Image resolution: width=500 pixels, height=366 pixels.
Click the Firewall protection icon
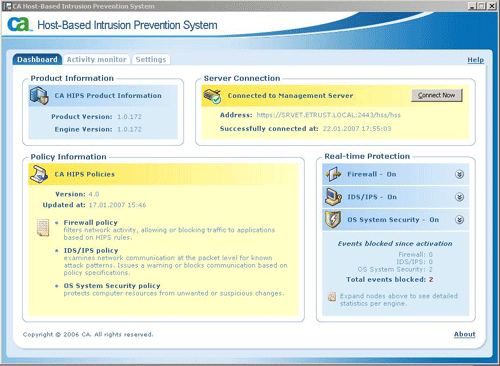tap(333, 174)
